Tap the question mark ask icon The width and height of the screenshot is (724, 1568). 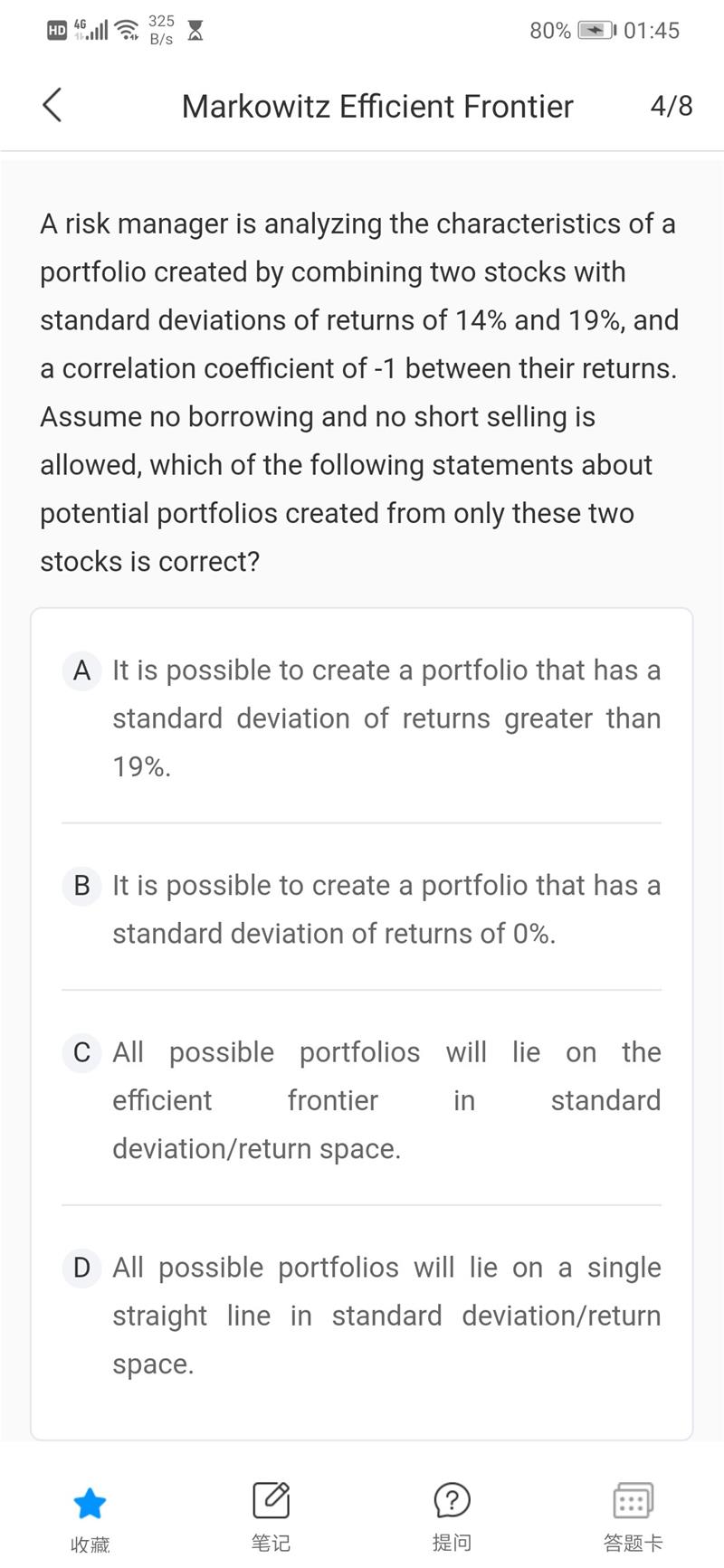(x=452, y=1501)
